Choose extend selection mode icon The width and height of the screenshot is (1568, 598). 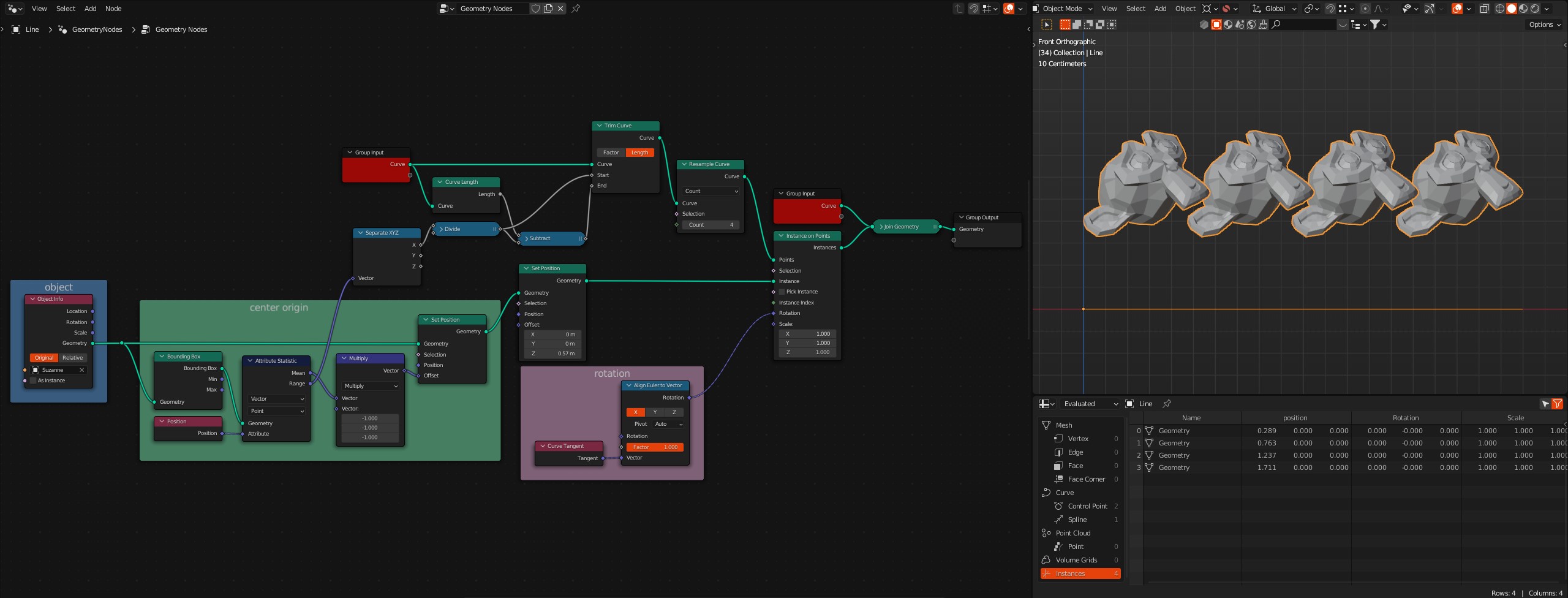(1077, 25)
